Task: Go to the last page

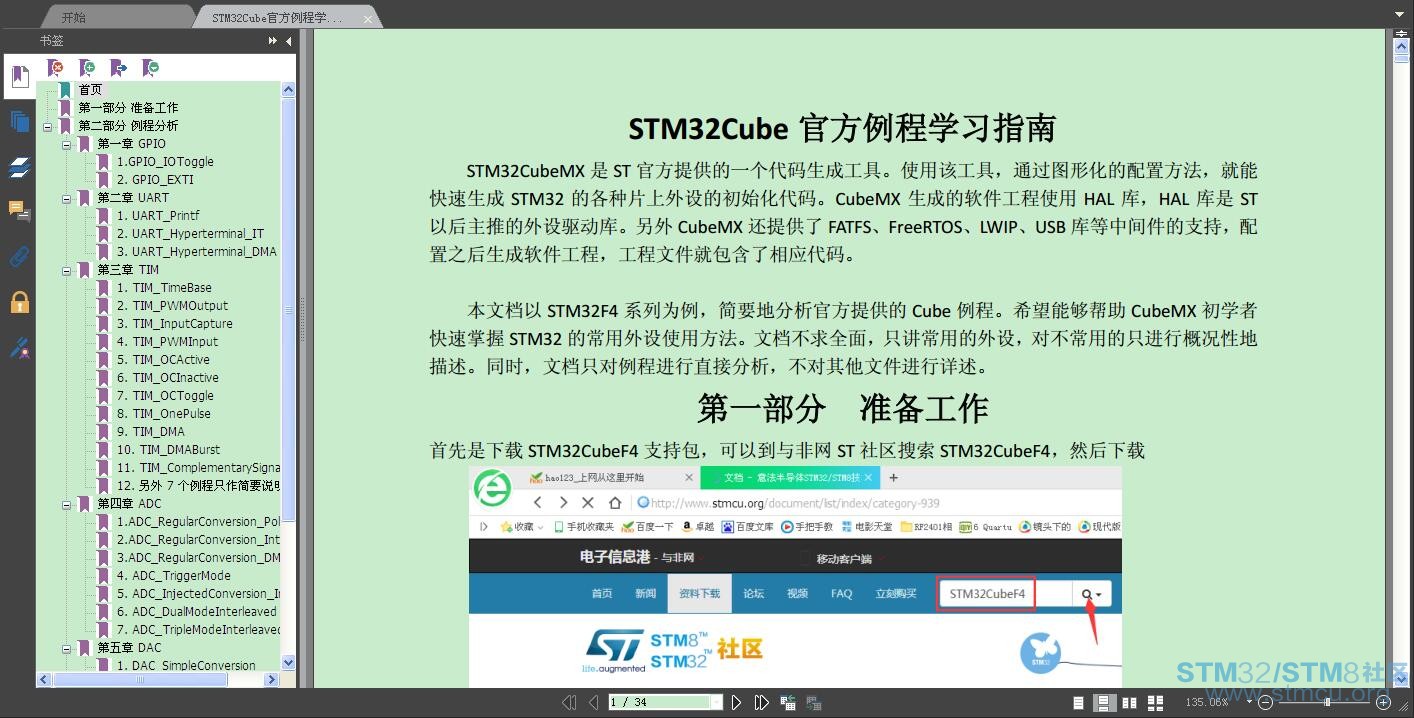Action: [761, 703]
